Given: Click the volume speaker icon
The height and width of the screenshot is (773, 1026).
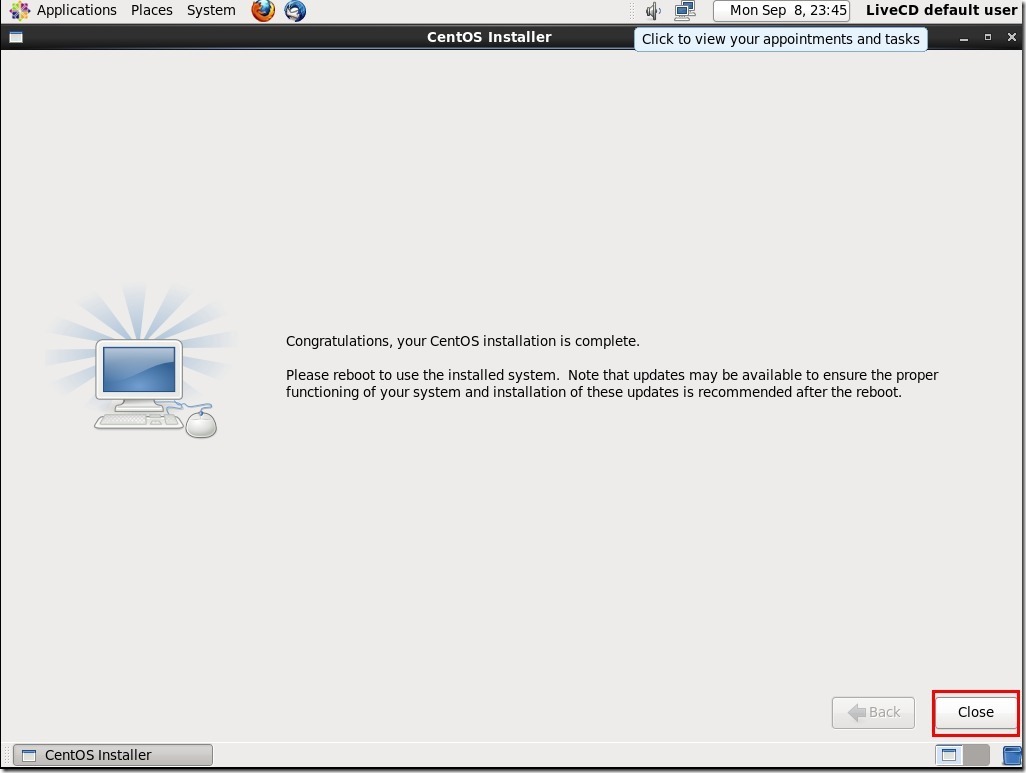Looking at the screenshot, I should pyautogui.click(x=653, y=10).
